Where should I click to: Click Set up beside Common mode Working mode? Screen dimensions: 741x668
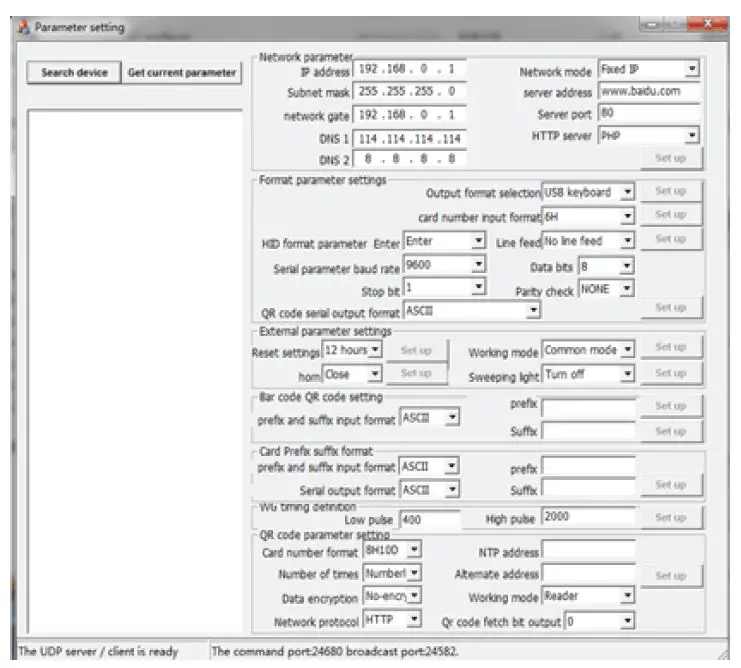(671, 347)
